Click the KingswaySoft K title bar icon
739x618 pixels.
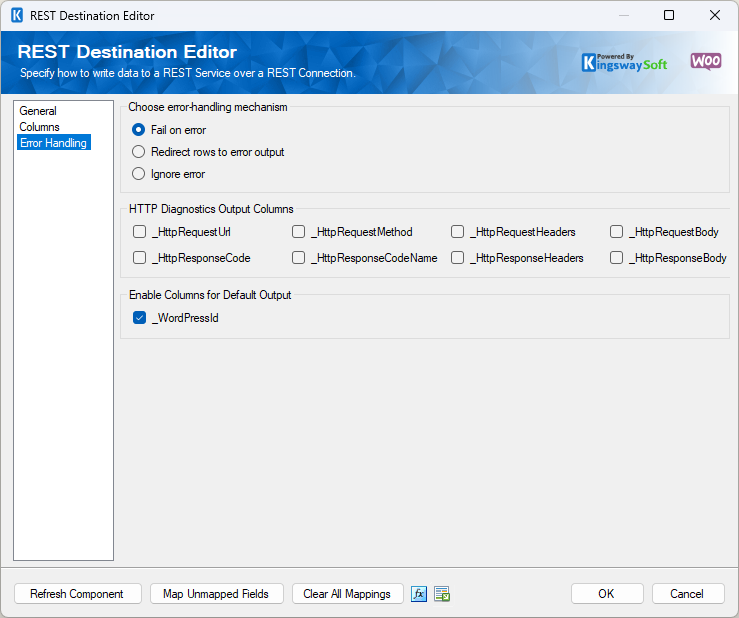pyautogui.click(x=17, y=16)
